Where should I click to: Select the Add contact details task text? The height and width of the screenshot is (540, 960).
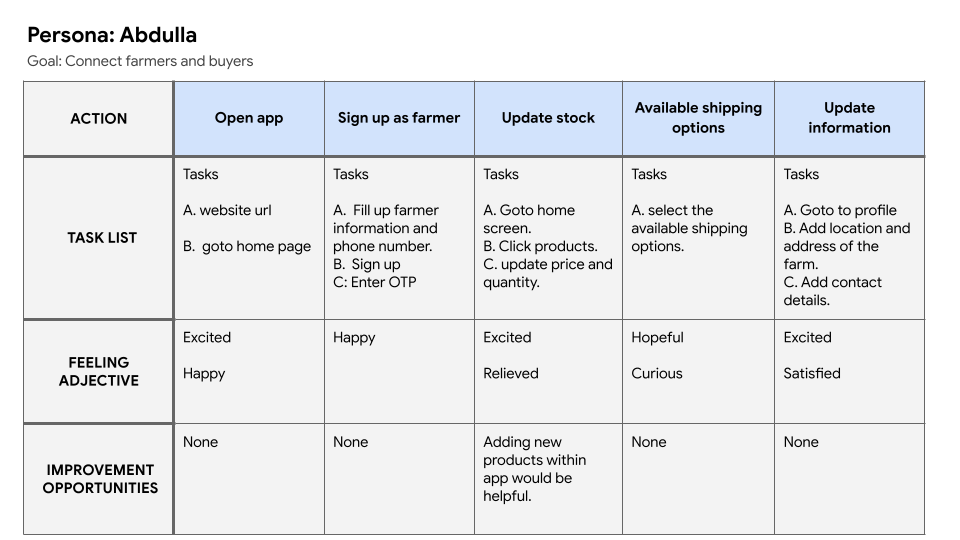[x=833, y=291]
